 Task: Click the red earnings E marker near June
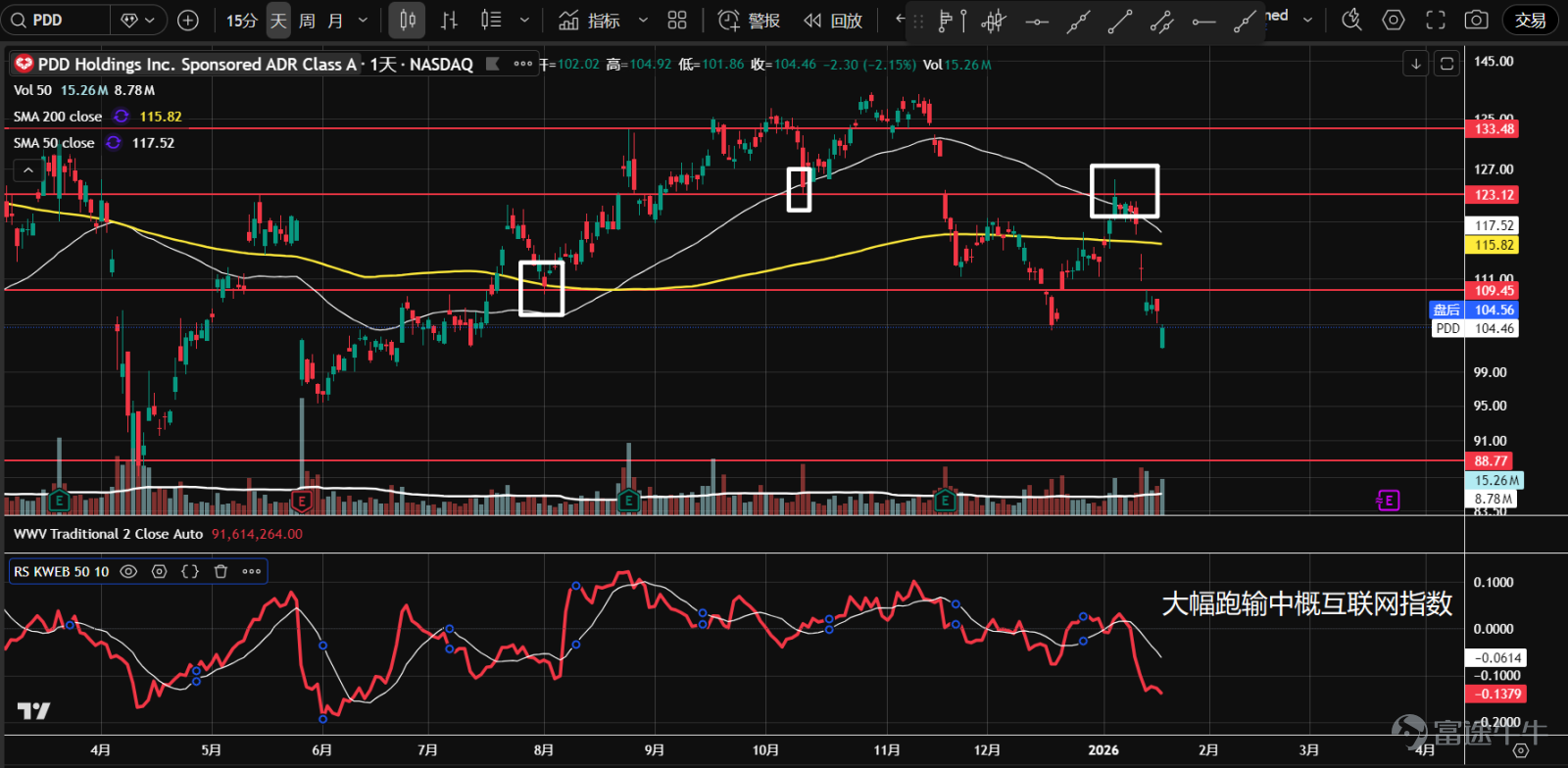[x=302, y=501]
